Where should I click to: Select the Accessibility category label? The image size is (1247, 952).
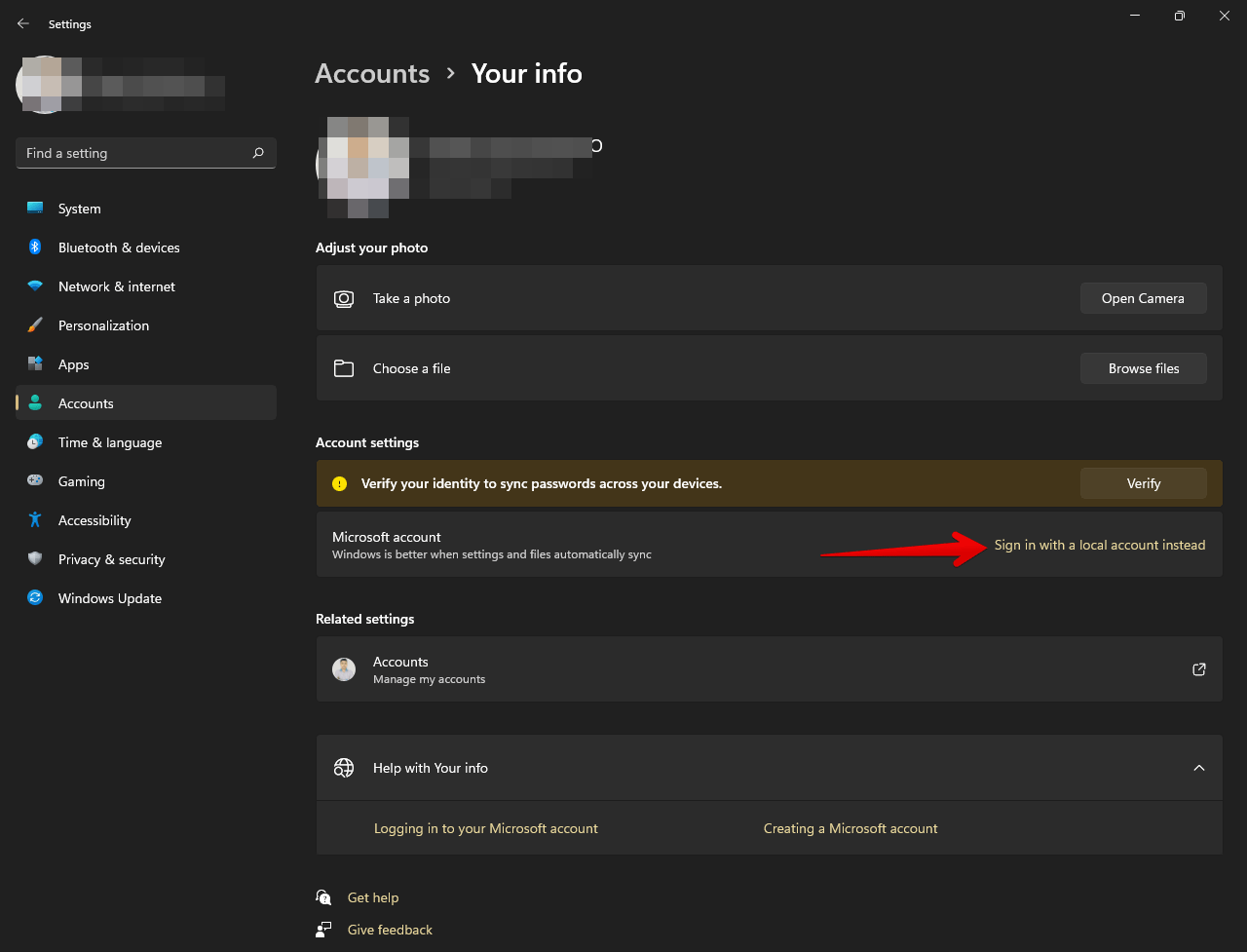click(x=94, y=520)
